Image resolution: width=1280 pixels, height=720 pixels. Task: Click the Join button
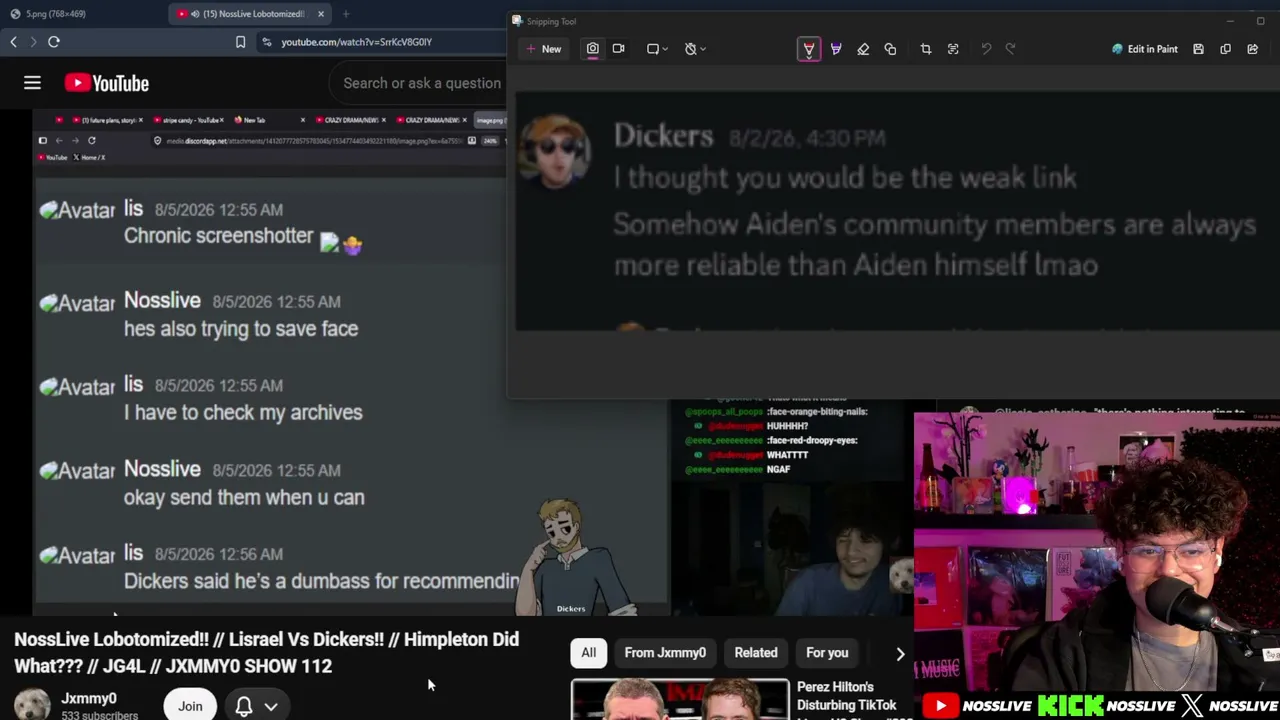(x=190, y=706)
